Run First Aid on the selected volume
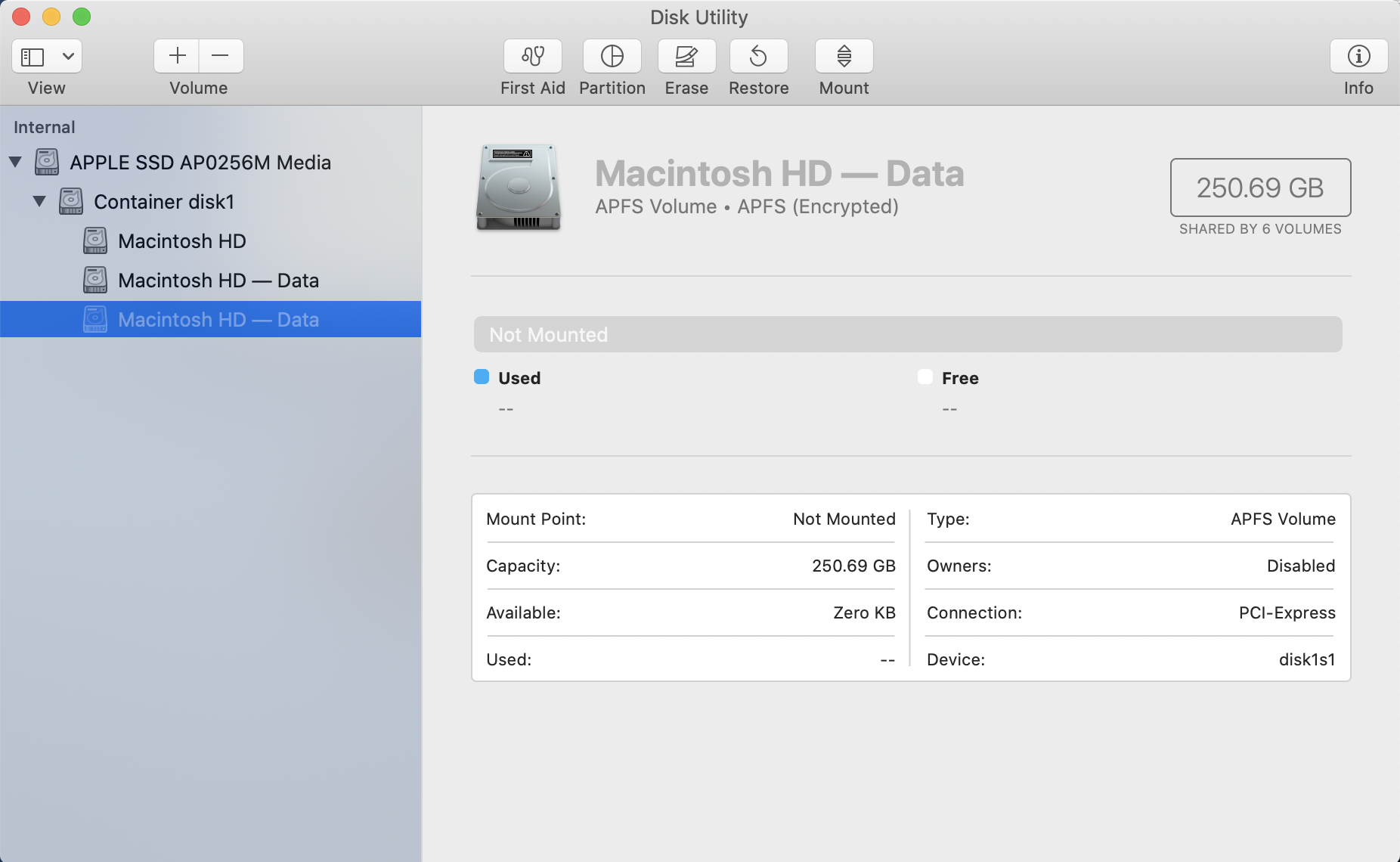Image resolution: width=1400 pixels, height=862 pixels. coord(532,56)
